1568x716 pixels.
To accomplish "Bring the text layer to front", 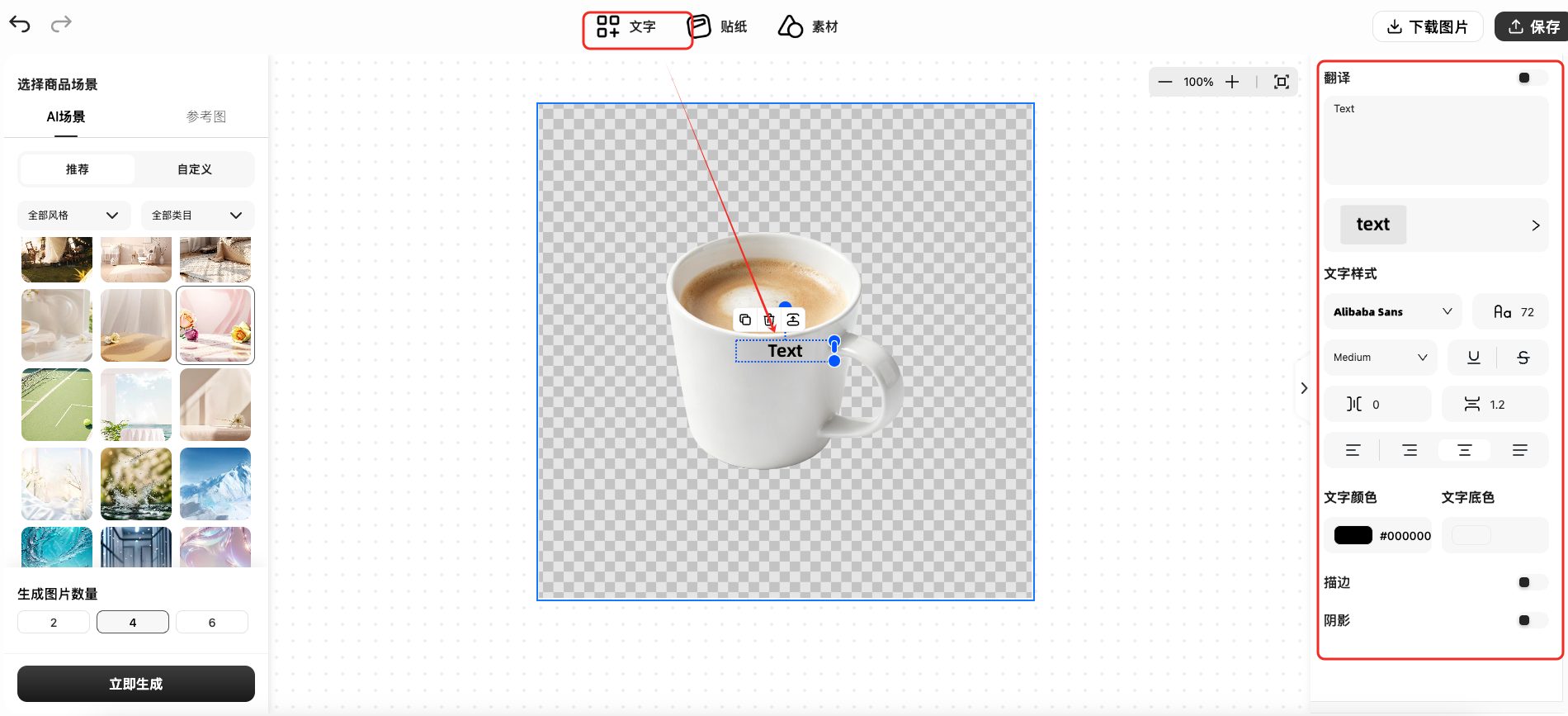I will tap(793, 320).
